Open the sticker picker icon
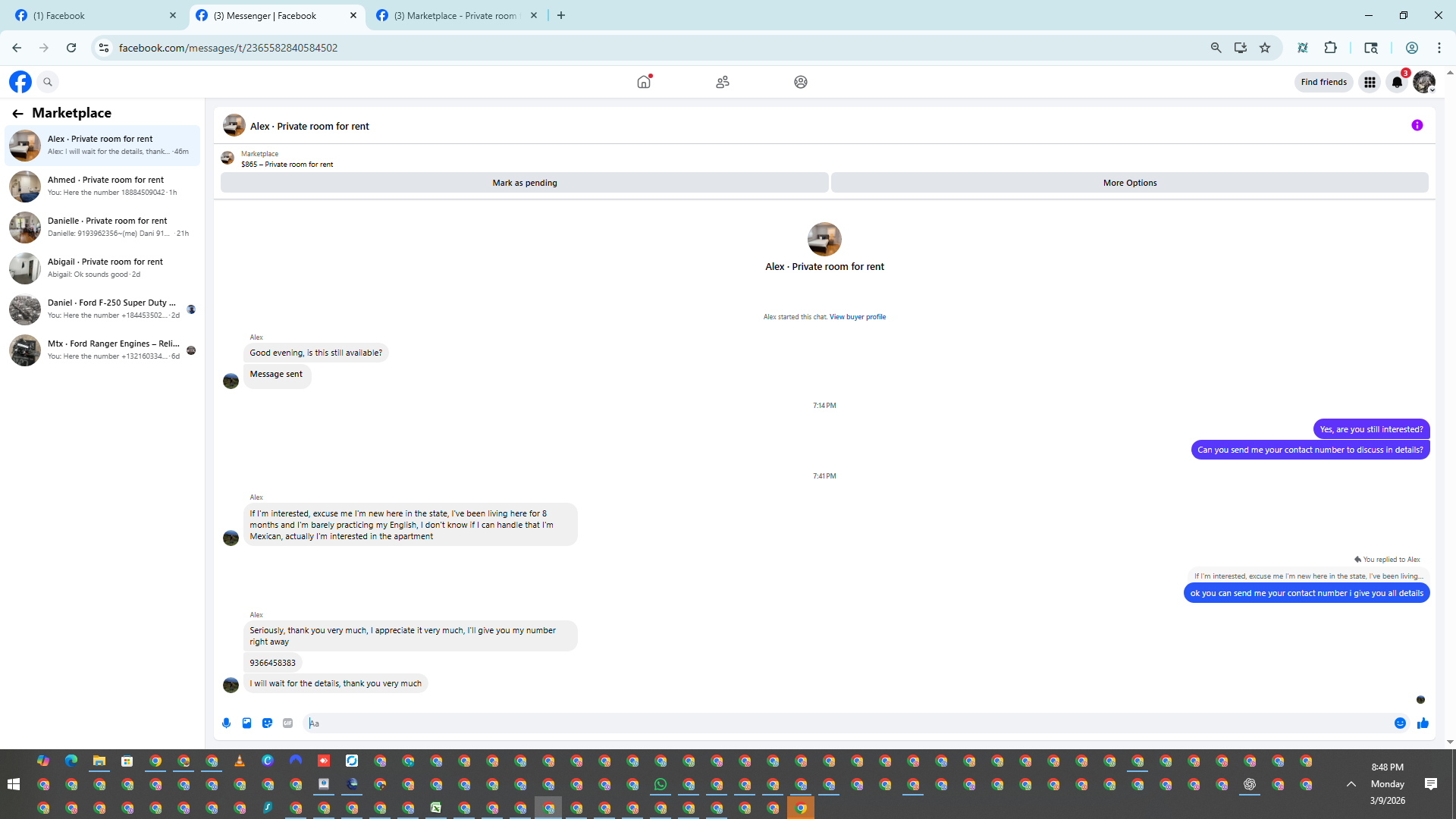Image resolution: width=1456 pixels, height=819 pixels. point(267,723)
